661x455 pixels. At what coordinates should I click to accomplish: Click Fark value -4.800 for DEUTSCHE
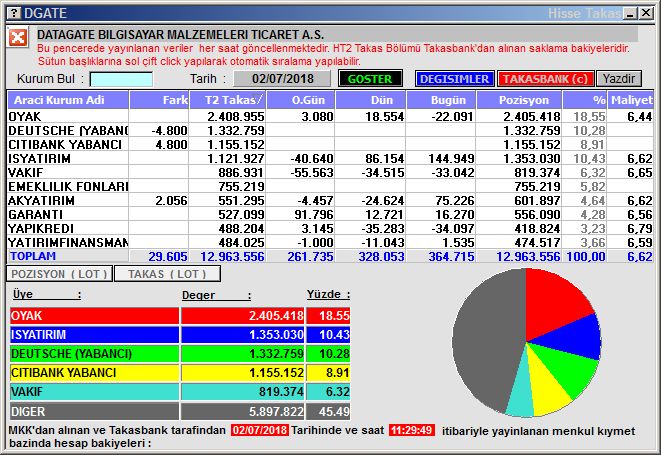[169, 131]
